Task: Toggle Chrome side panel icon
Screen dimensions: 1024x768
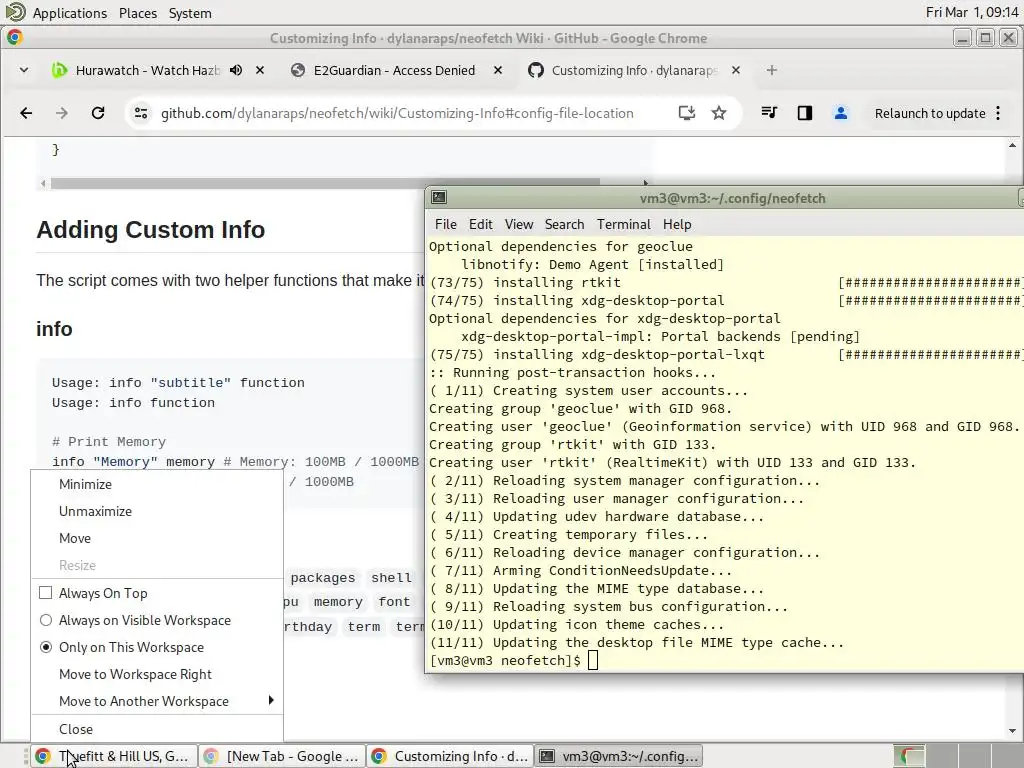Action: [805, 113]
